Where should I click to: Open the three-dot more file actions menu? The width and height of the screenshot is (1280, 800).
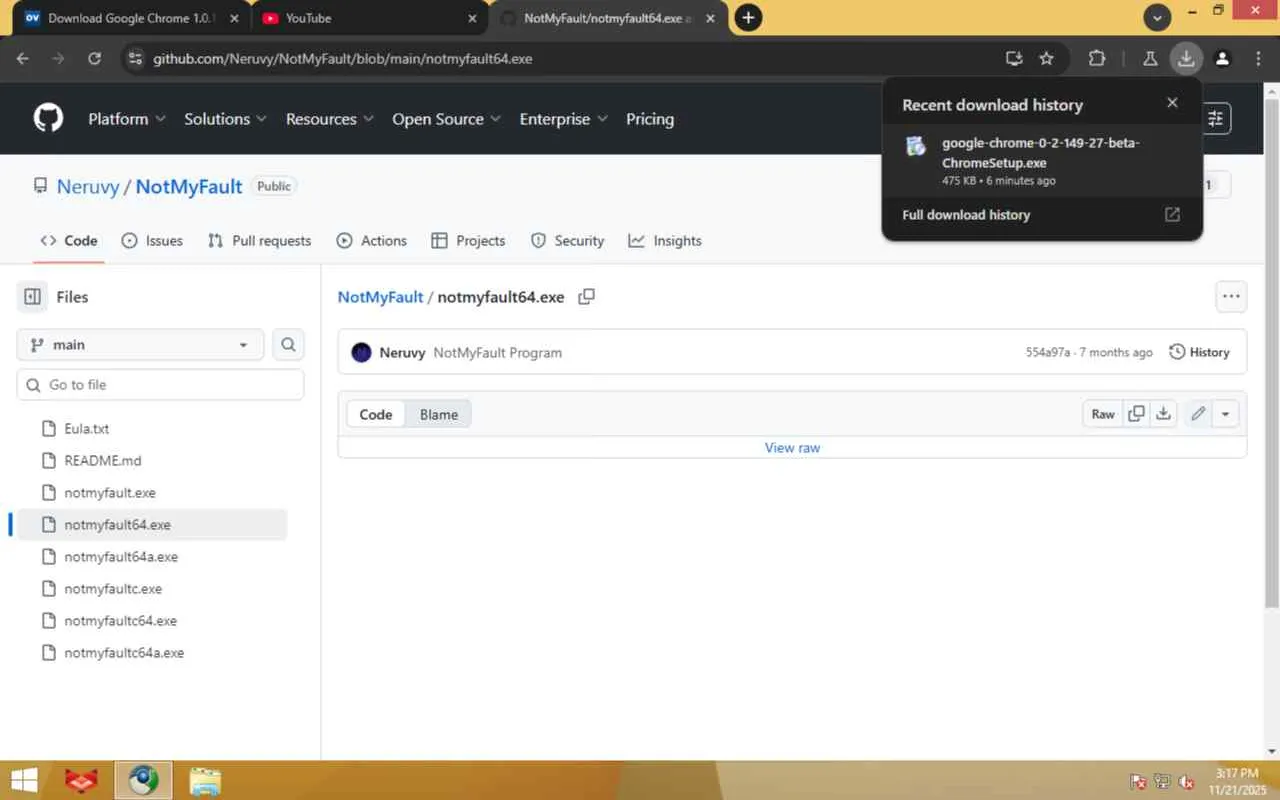1231,297
